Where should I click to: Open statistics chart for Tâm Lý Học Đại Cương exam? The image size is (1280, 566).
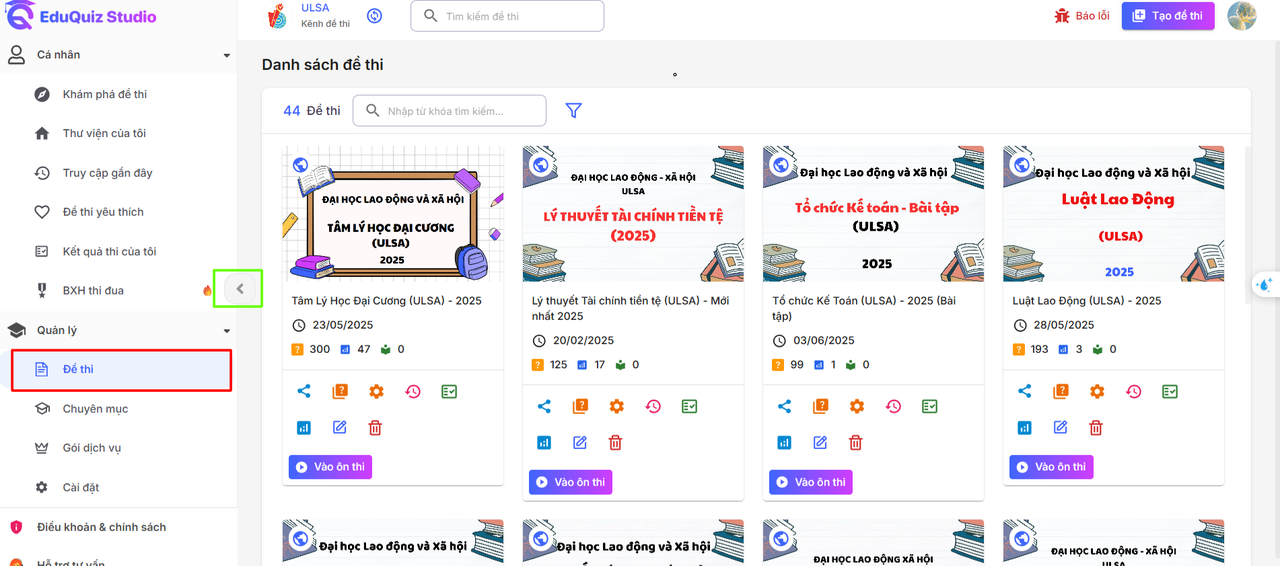point(304,427)
